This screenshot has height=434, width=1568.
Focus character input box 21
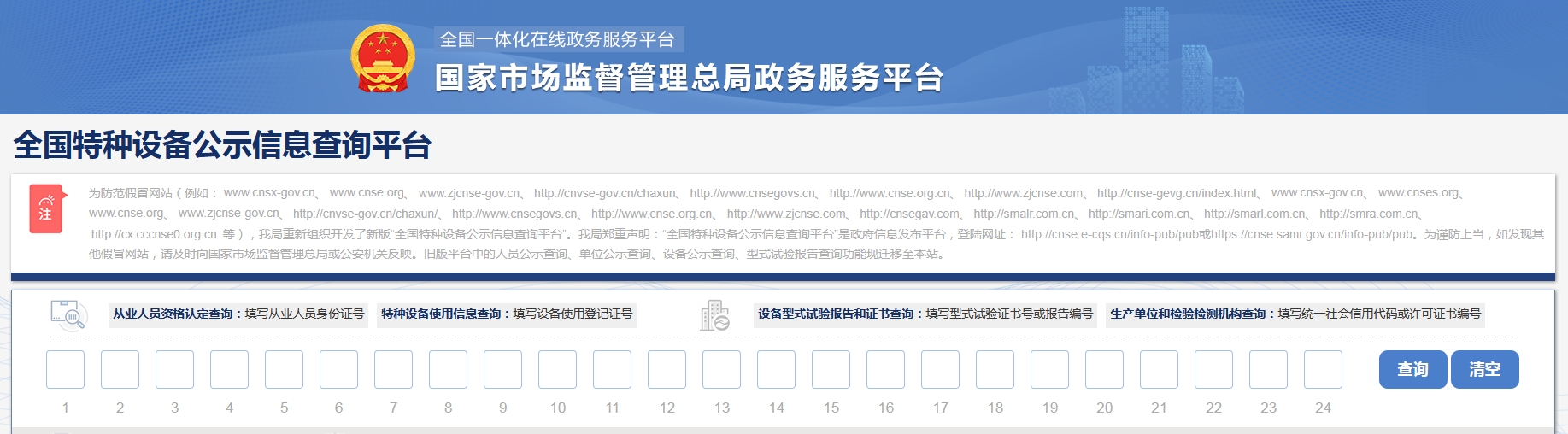pos(1159,369)
